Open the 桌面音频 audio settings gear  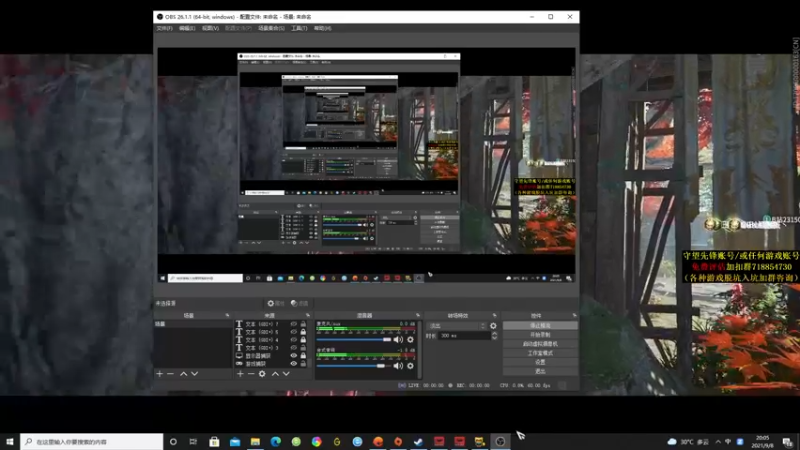[410, 366]
